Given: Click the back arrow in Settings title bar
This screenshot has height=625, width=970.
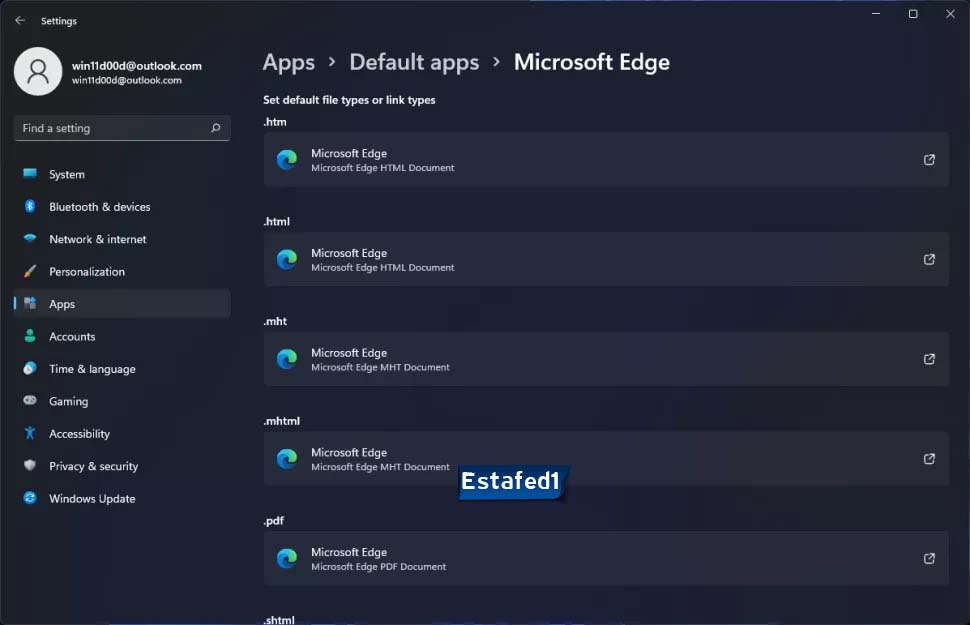Looking at the screenshot, I should (x=20, y=20).
